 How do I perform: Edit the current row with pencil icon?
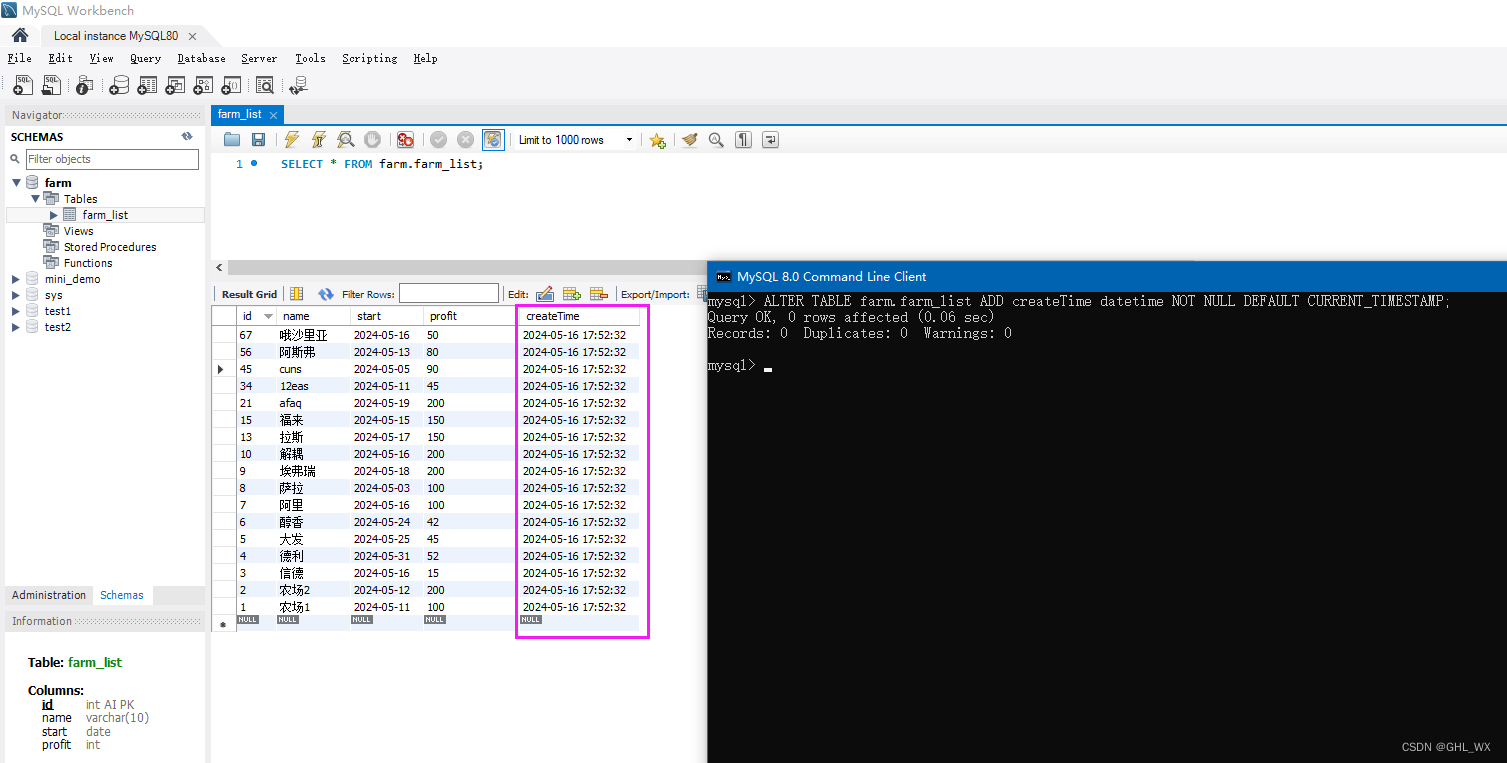coord(545,294)
